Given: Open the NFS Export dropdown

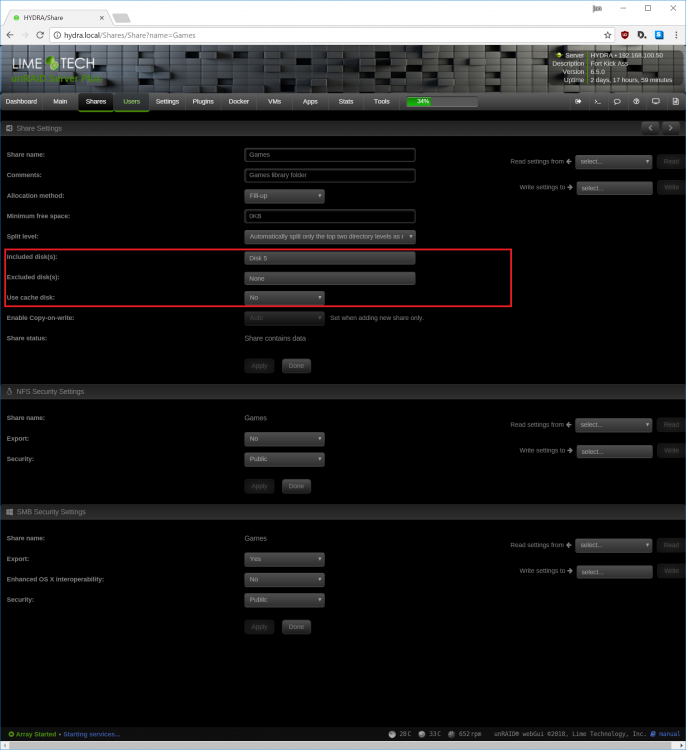Looking at the screenshot, I should 284,439.
